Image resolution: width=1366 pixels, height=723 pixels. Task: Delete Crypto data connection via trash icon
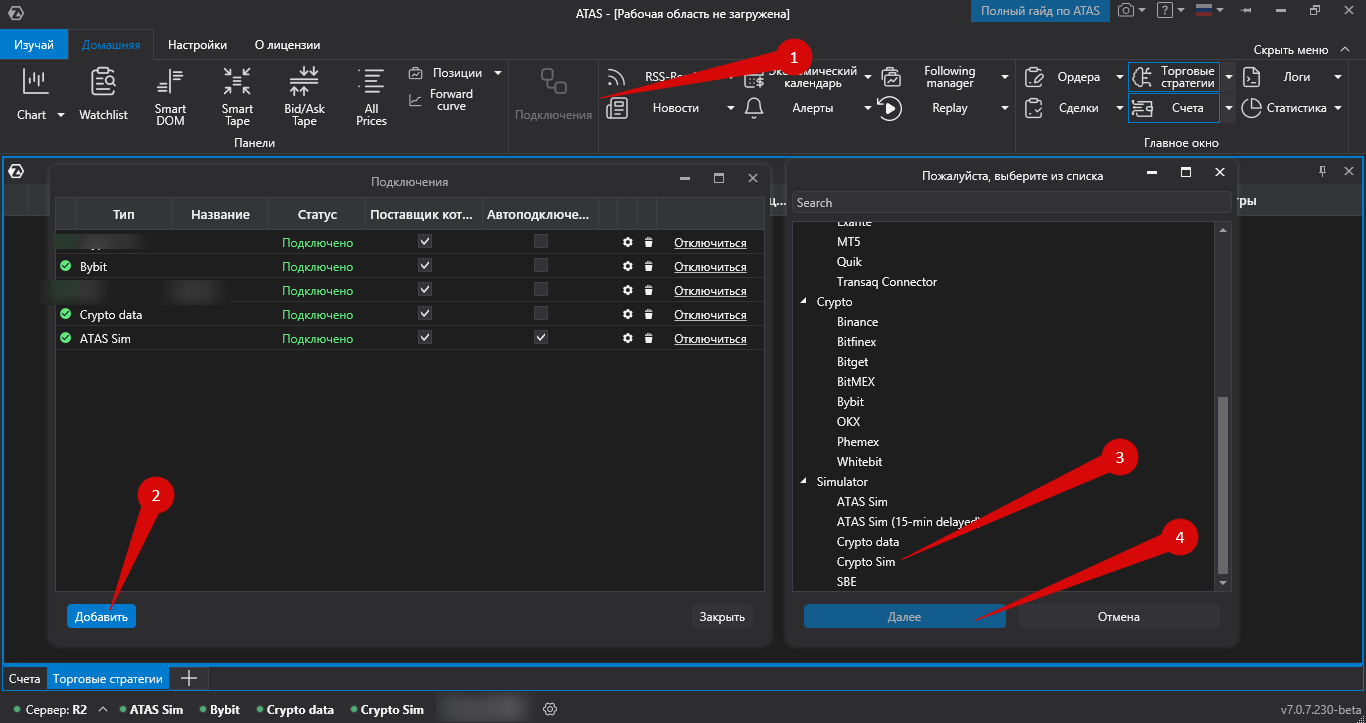(648, 315)
